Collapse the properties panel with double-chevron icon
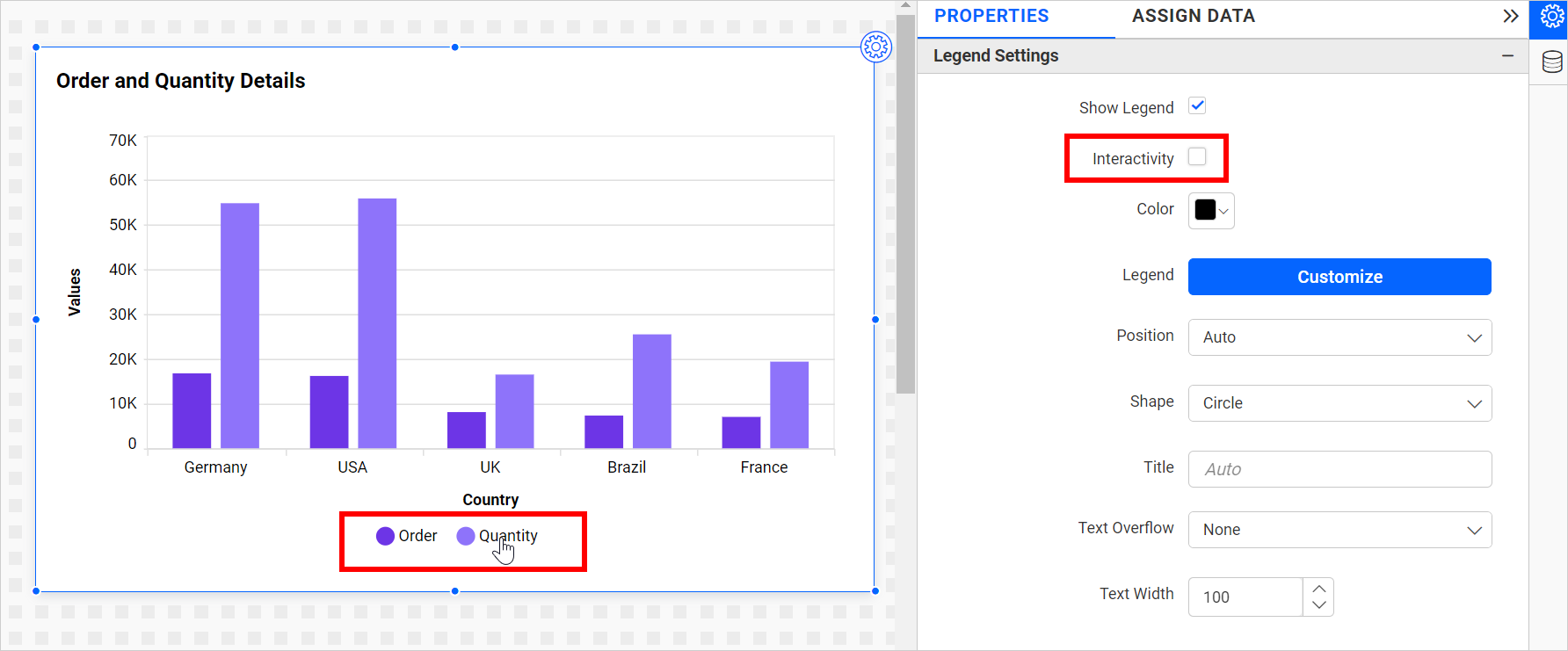Image resolution: width=1568 pixels, height=651 pixels. coord(1510,17)
